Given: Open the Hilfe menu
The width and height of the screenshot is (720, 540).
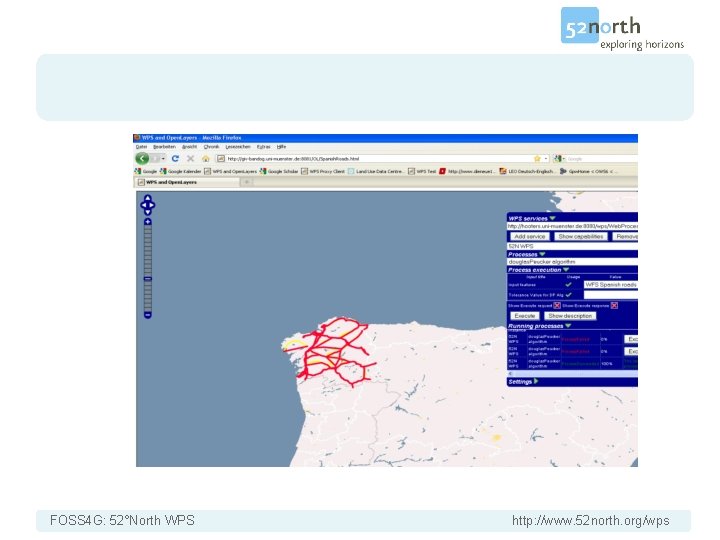Looking at the screenshot, I should point(281,146).
